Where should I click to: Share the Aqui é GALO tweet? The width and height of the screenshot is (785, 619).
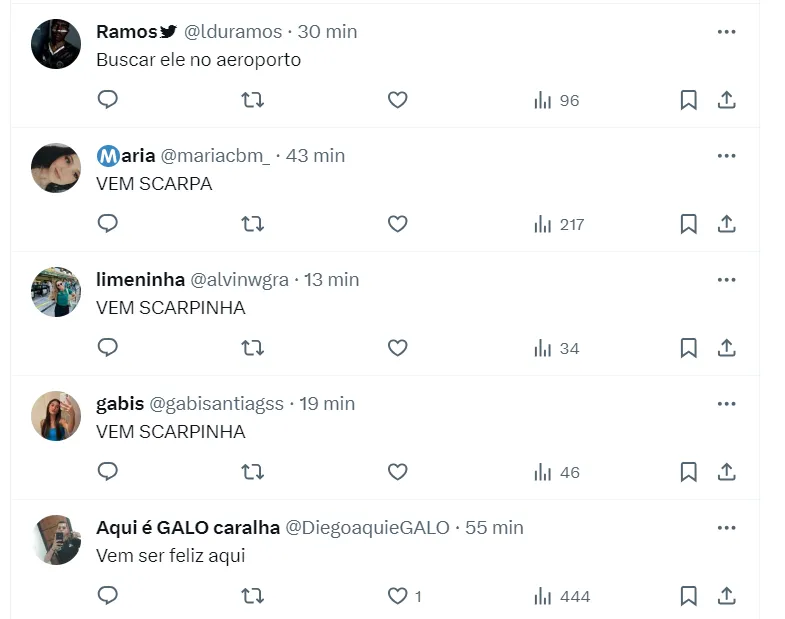click(727, 596)
